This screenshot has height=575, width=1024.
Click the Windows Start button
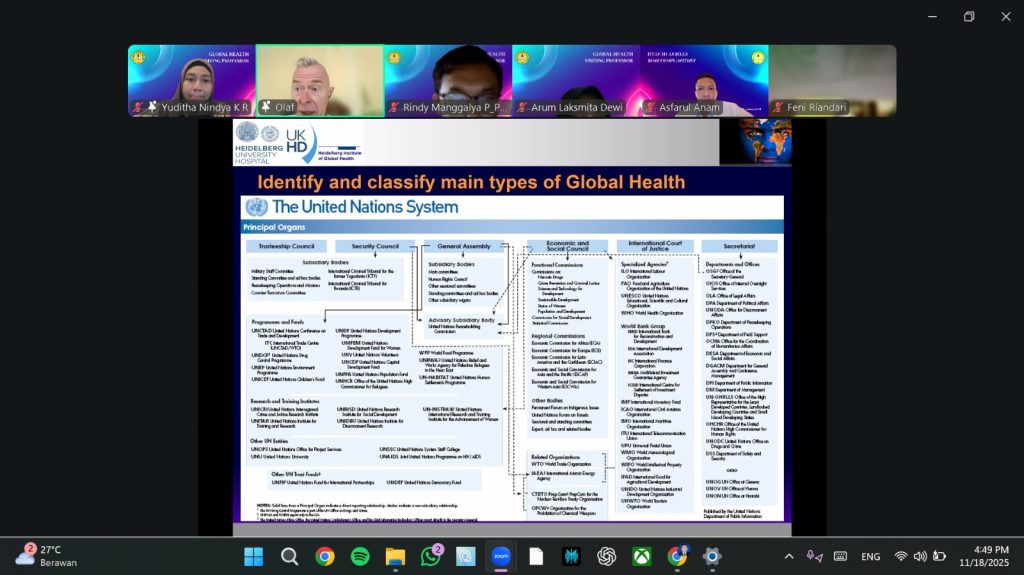[x=254, y=556]
